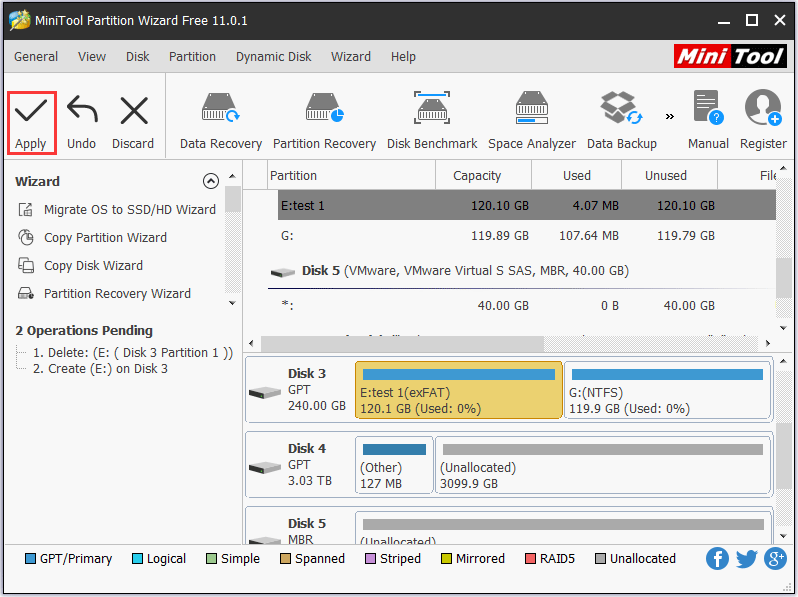Sort by the Capacity column header
798x597 pixels.
click(477, 175)
